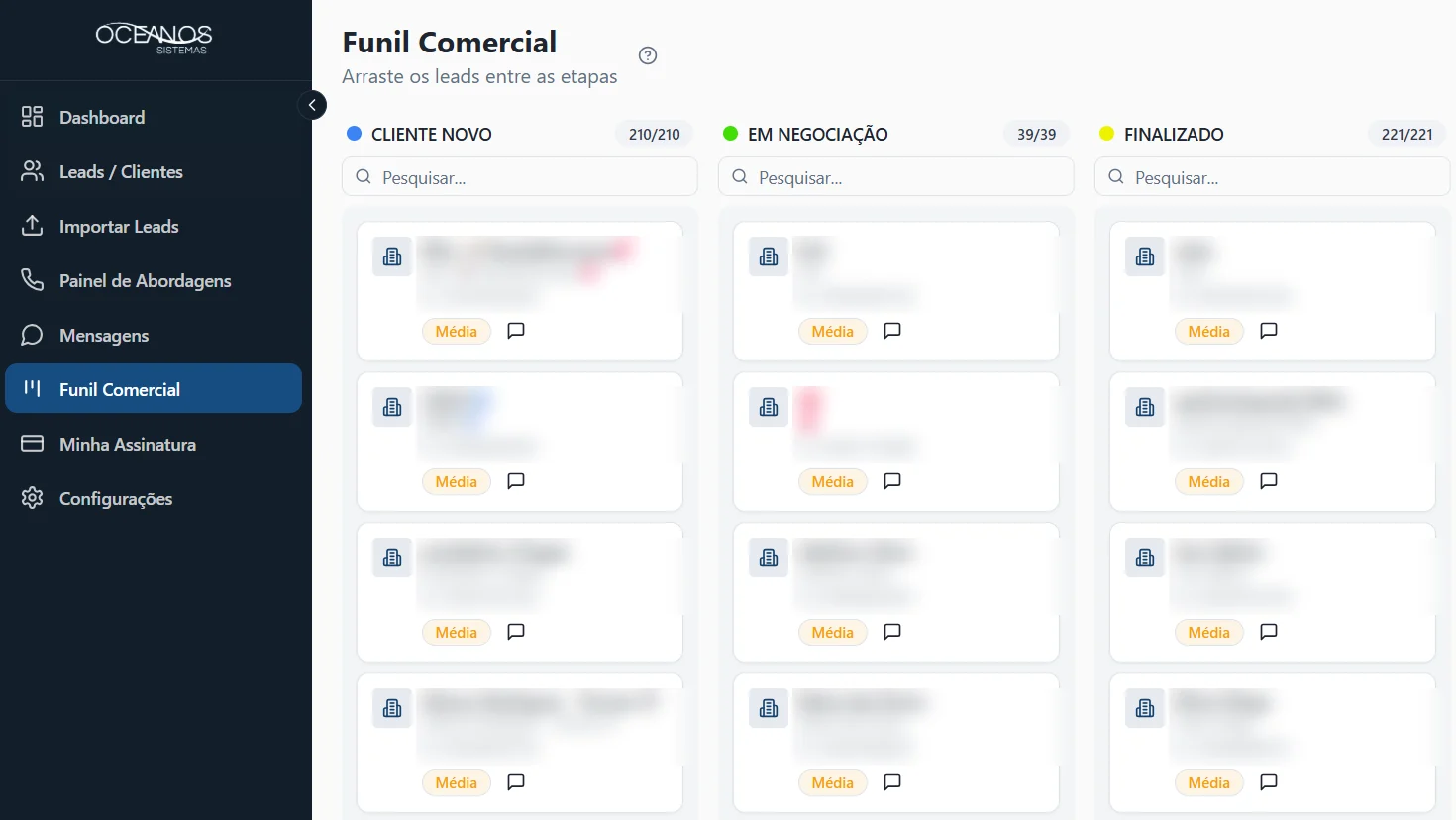Screen dimensions: 1456x820
Task: Click the Oceanos Sistemas logo
Action: click(154, 38)
